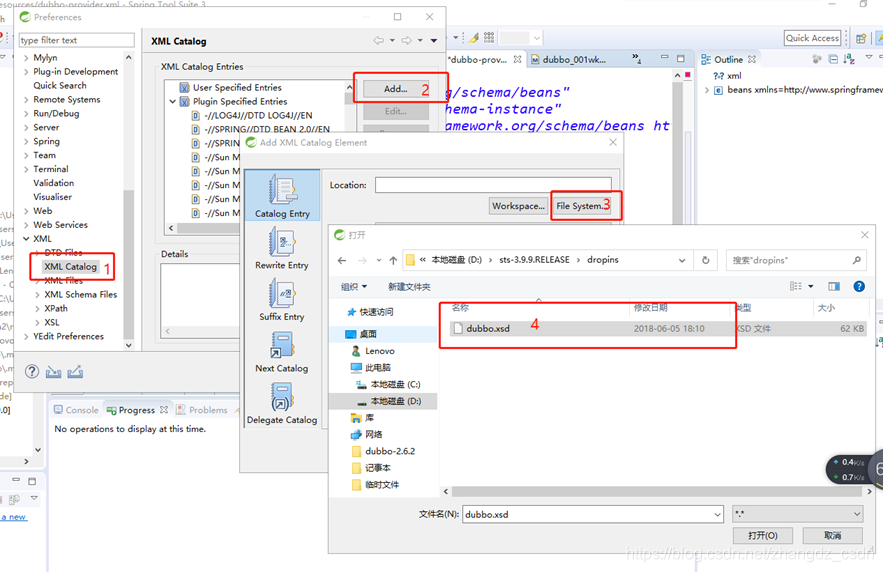Open the Console view tab
The image size is (883, 572).
[76, 410]
